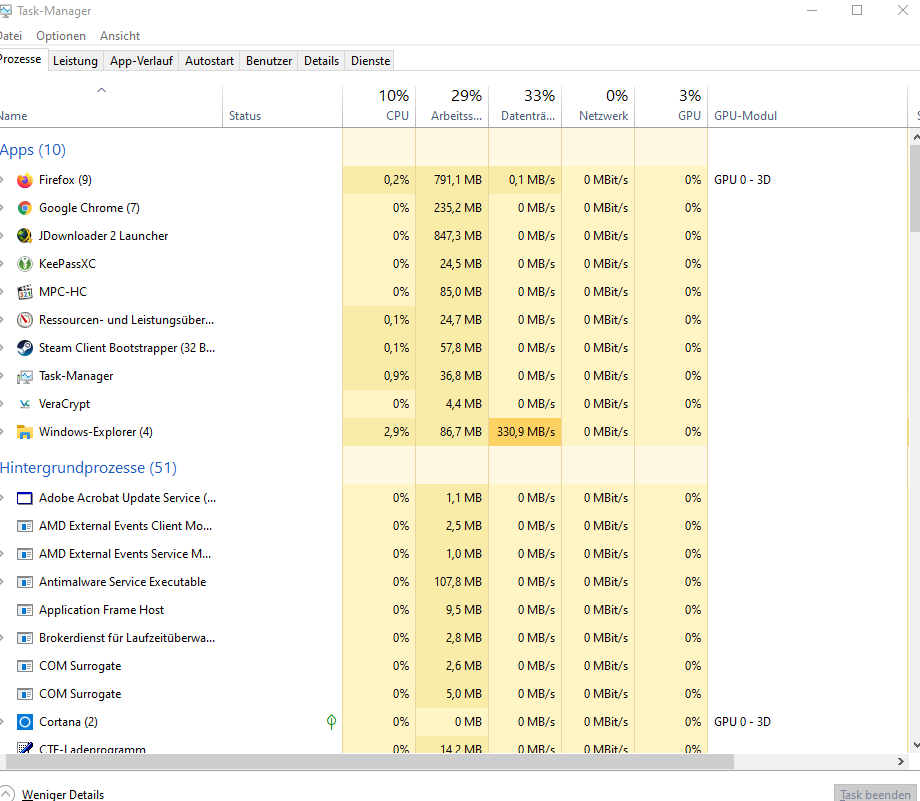Click the Google Chrome process icon

pyautogui.click(x=25, y=208)
